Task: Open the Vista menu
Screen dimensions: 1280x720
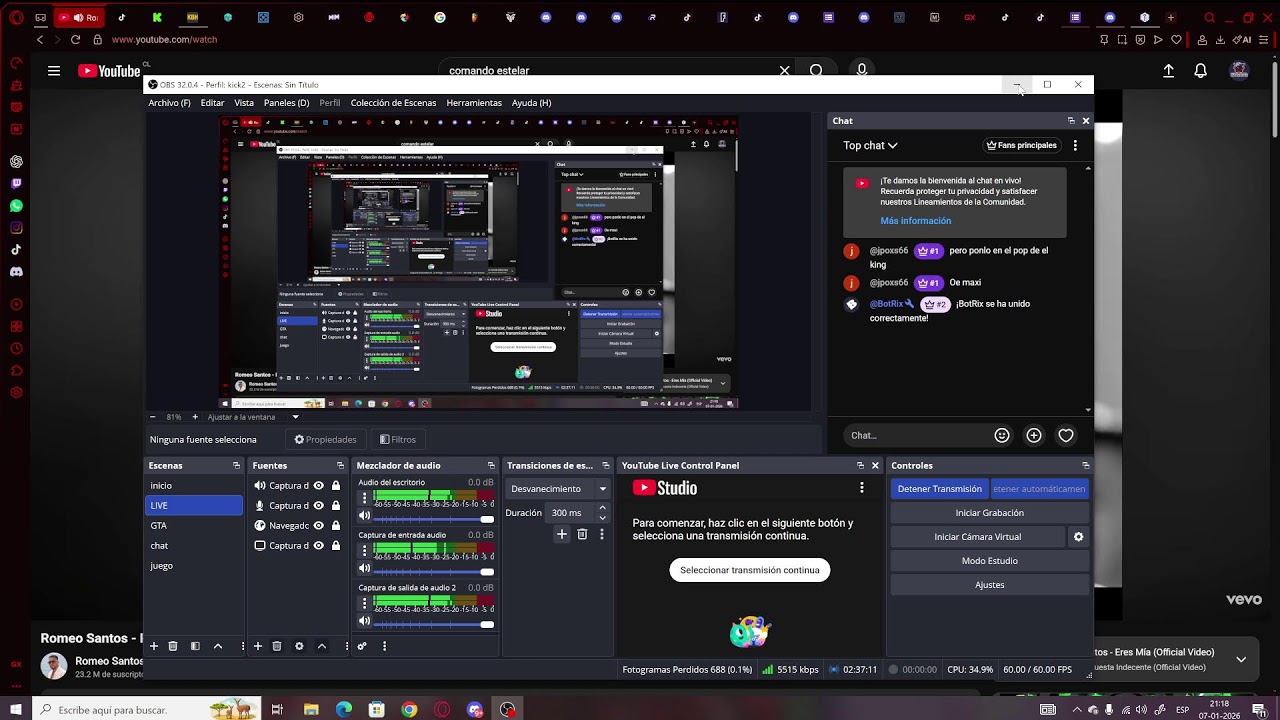Action: (244, 103)
